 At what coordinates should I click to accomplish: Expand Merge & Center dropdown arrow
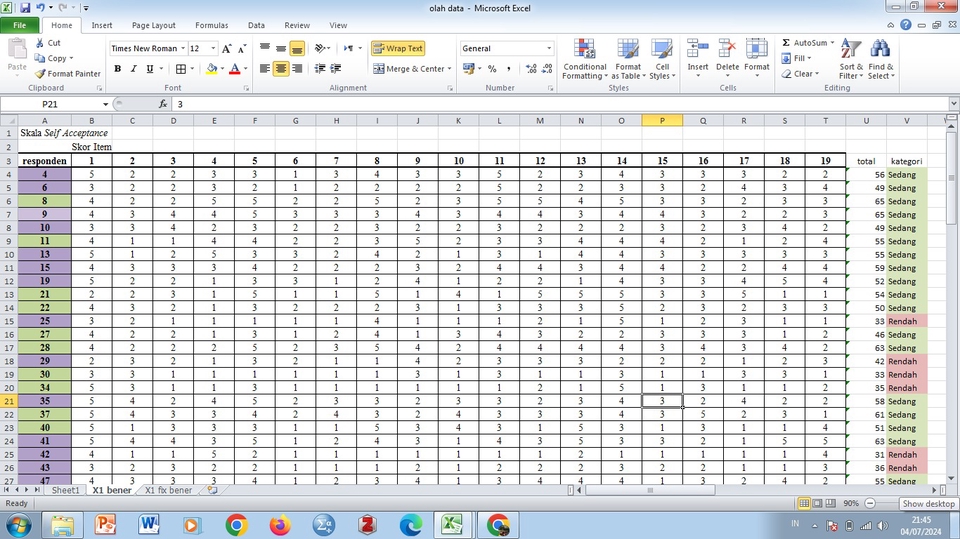(449, 69)
